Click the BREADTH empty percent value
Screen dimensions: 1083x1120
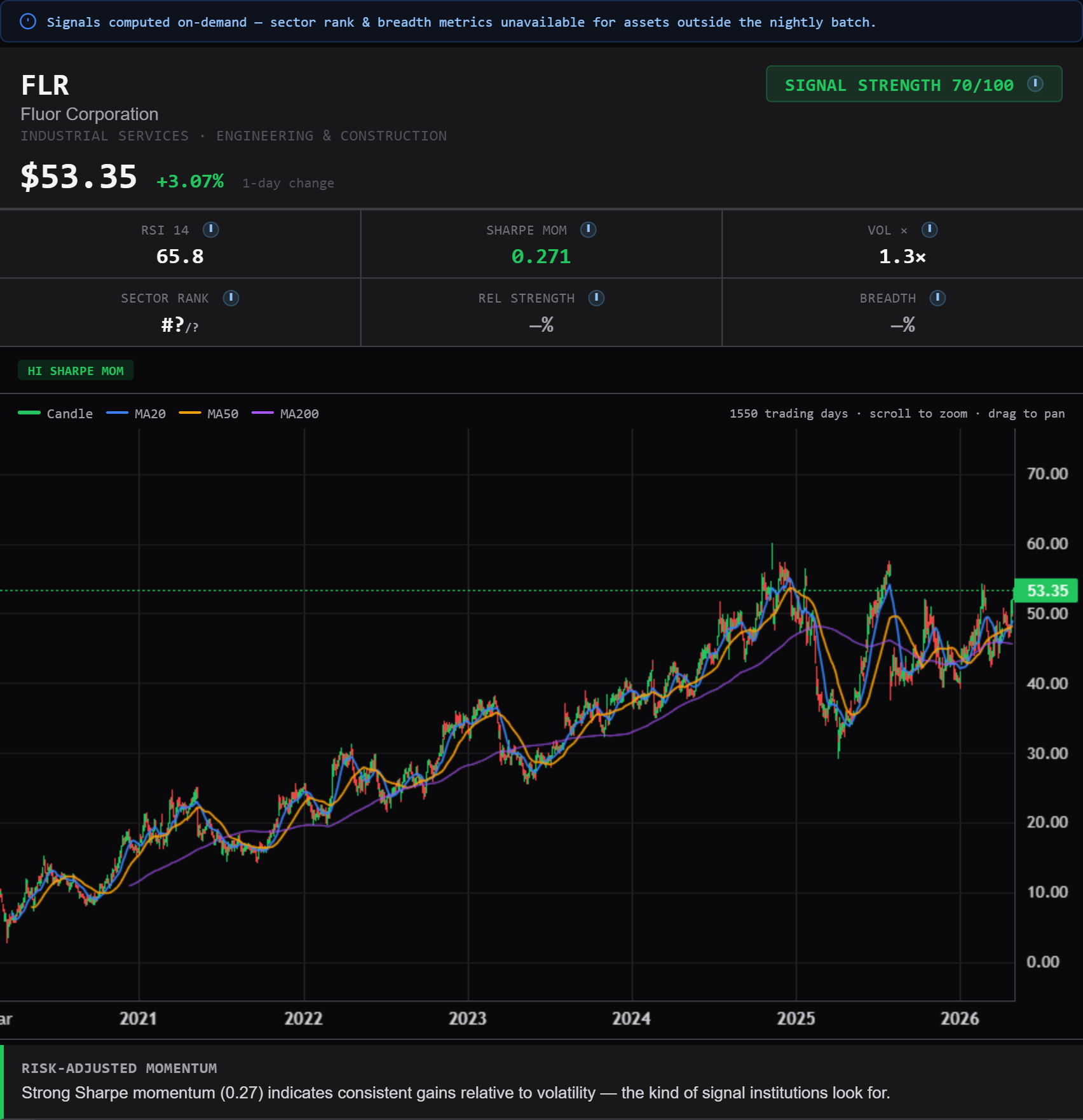point(902,325)
